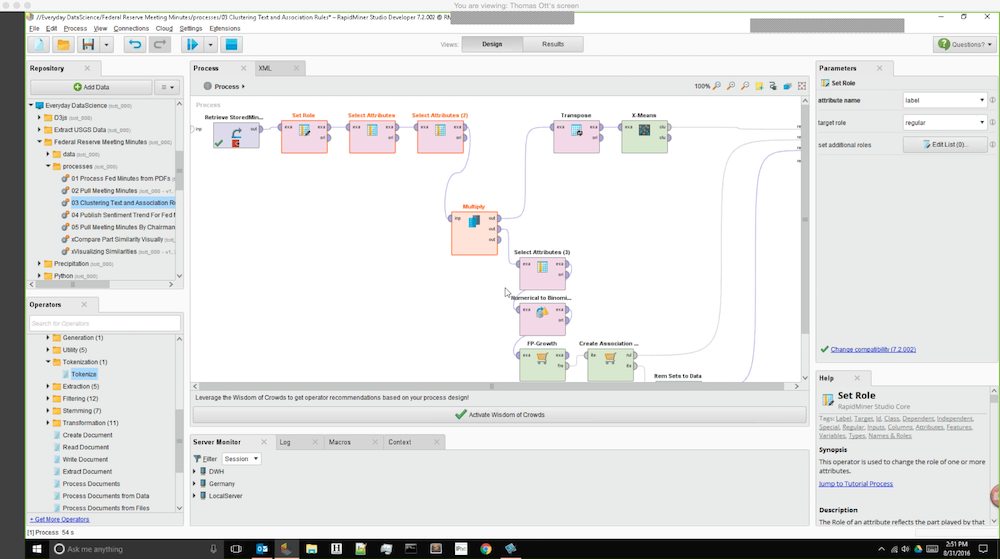This screenshot has height=559, width=1000.
Task: Click the New Process toolbar icon
Action: coord(38,45)
